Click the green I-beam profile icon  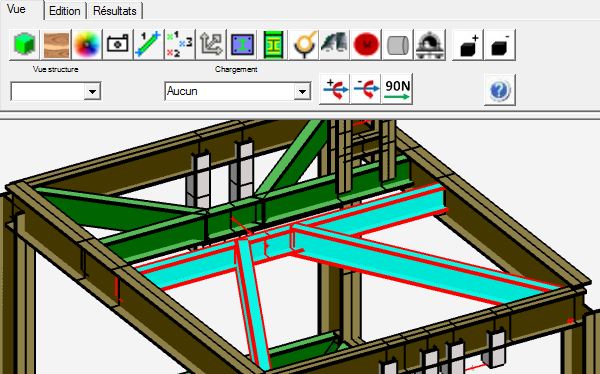(274, 44)
